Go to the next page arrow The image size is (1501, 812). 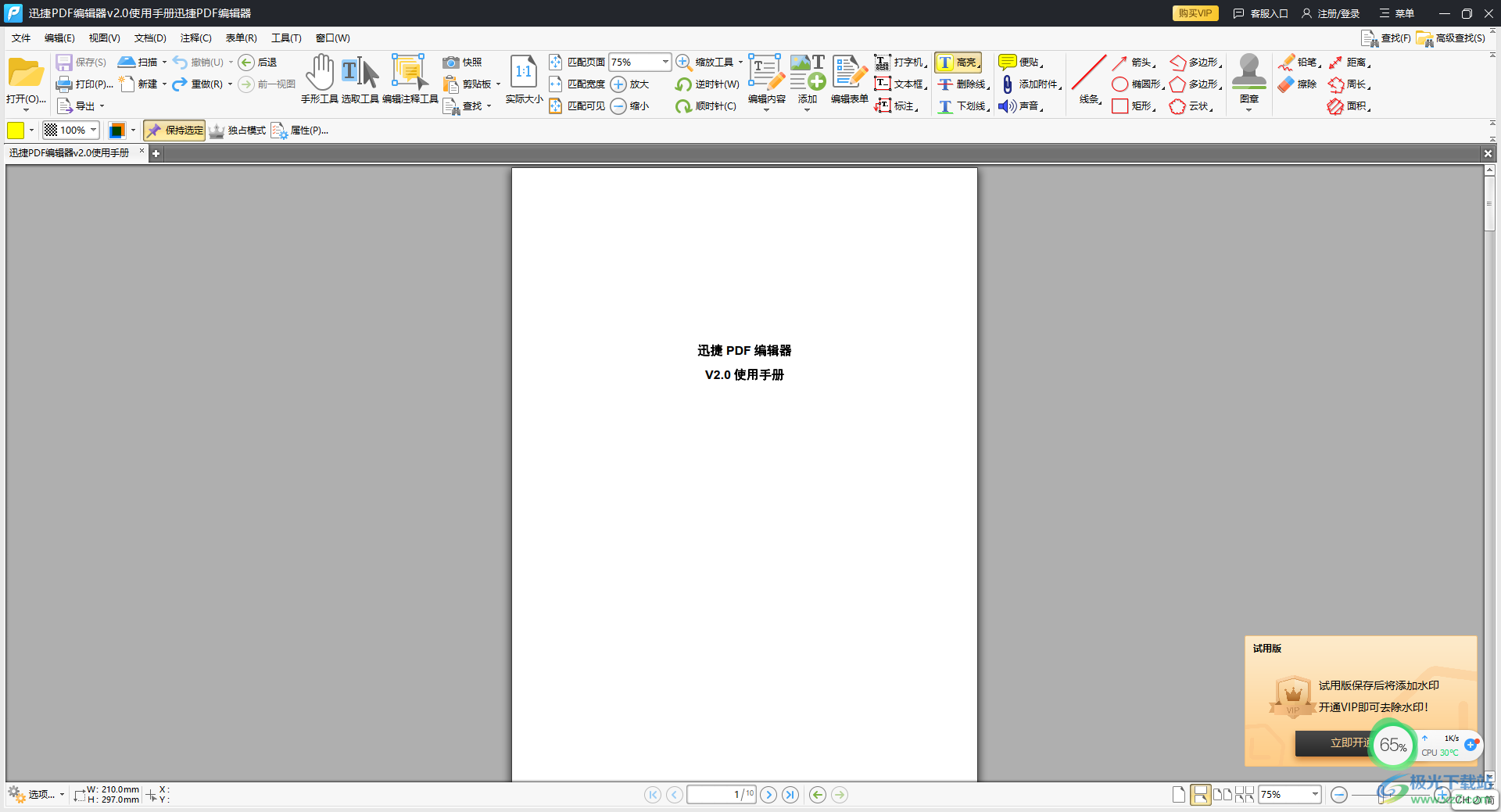coord(768,795)
